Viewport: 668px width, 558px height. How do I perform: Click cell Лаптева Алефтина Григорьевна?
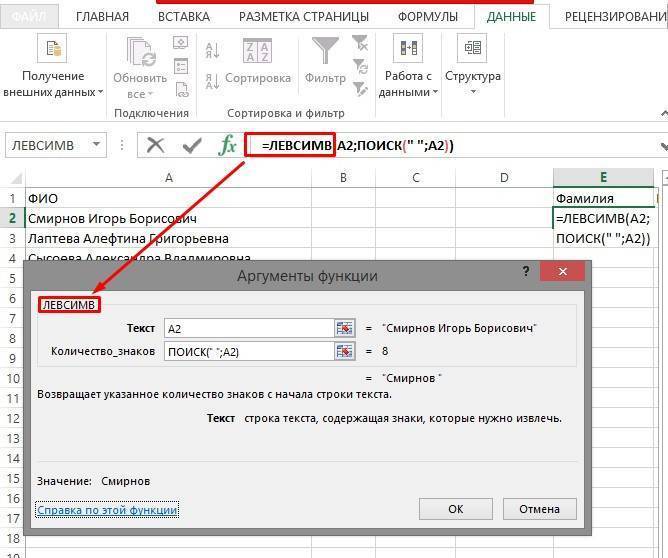coord(169,238)
